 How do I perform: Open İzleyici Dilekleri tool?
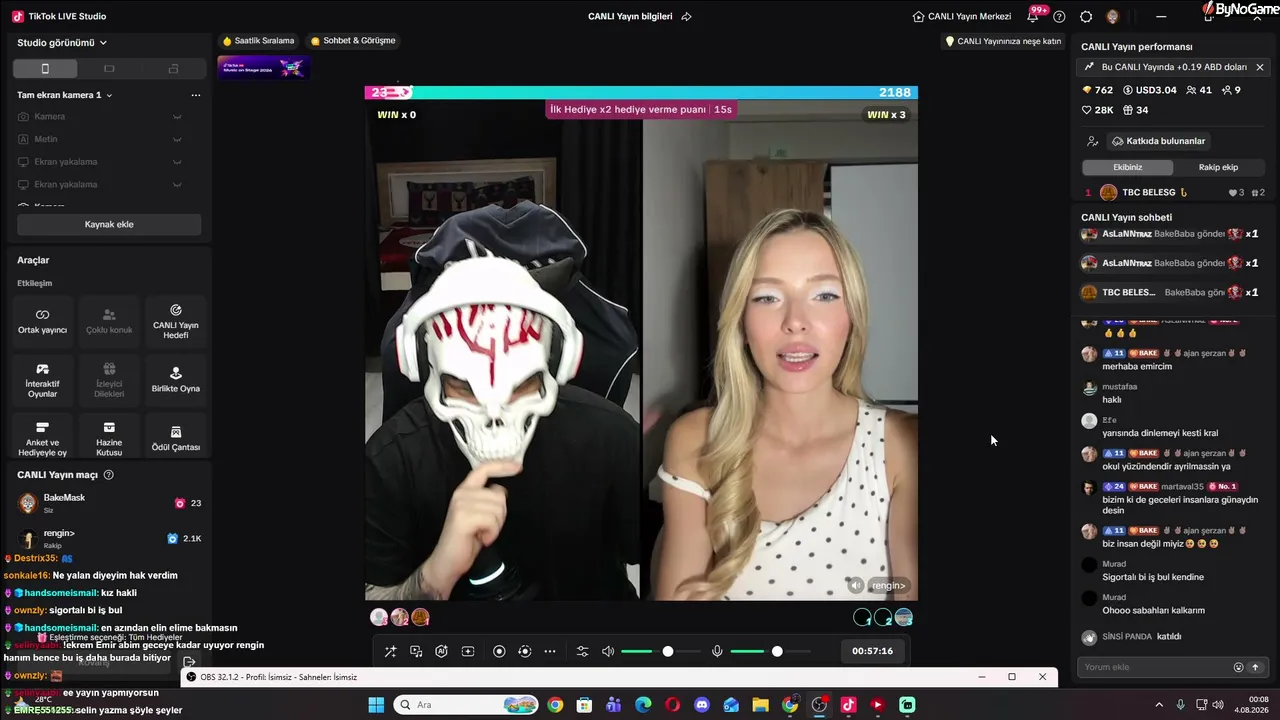[109, 380]
